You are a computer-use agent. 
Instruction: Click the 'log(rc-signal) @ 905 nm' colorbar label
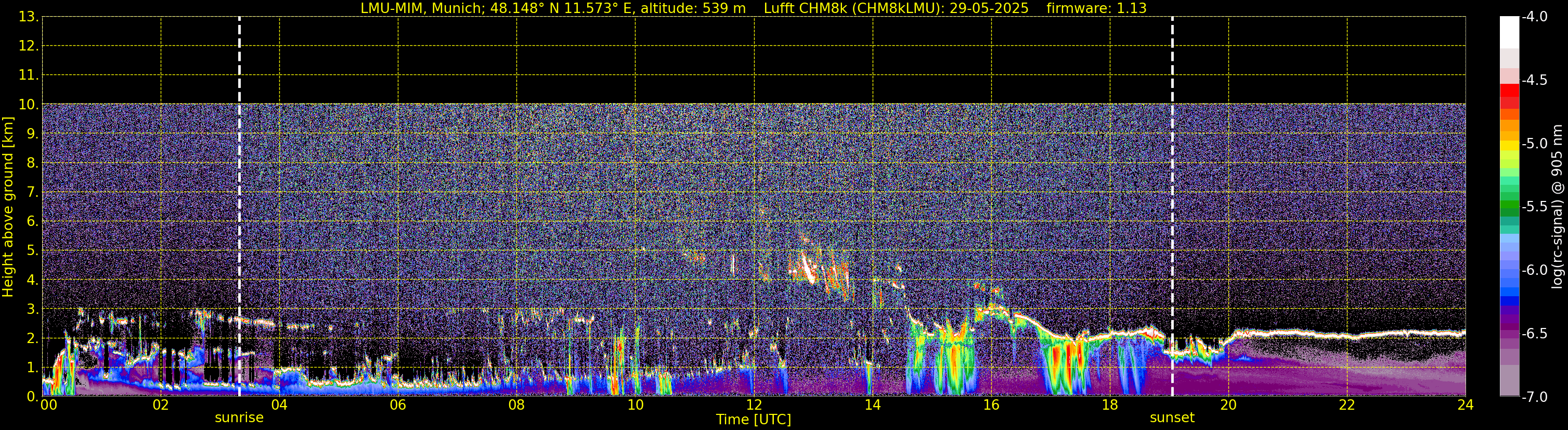pos(1558,207)
